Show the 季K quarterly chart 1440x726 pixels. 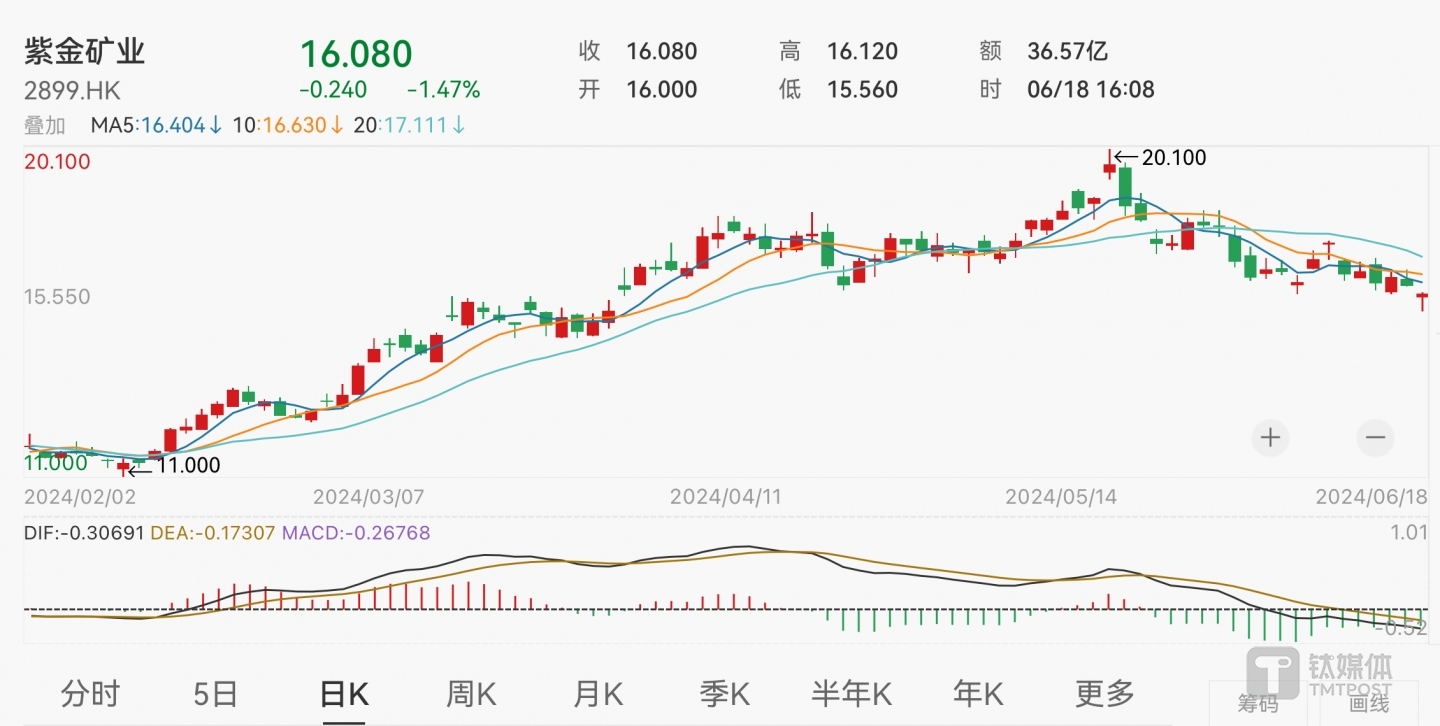(x=725, y=693)
